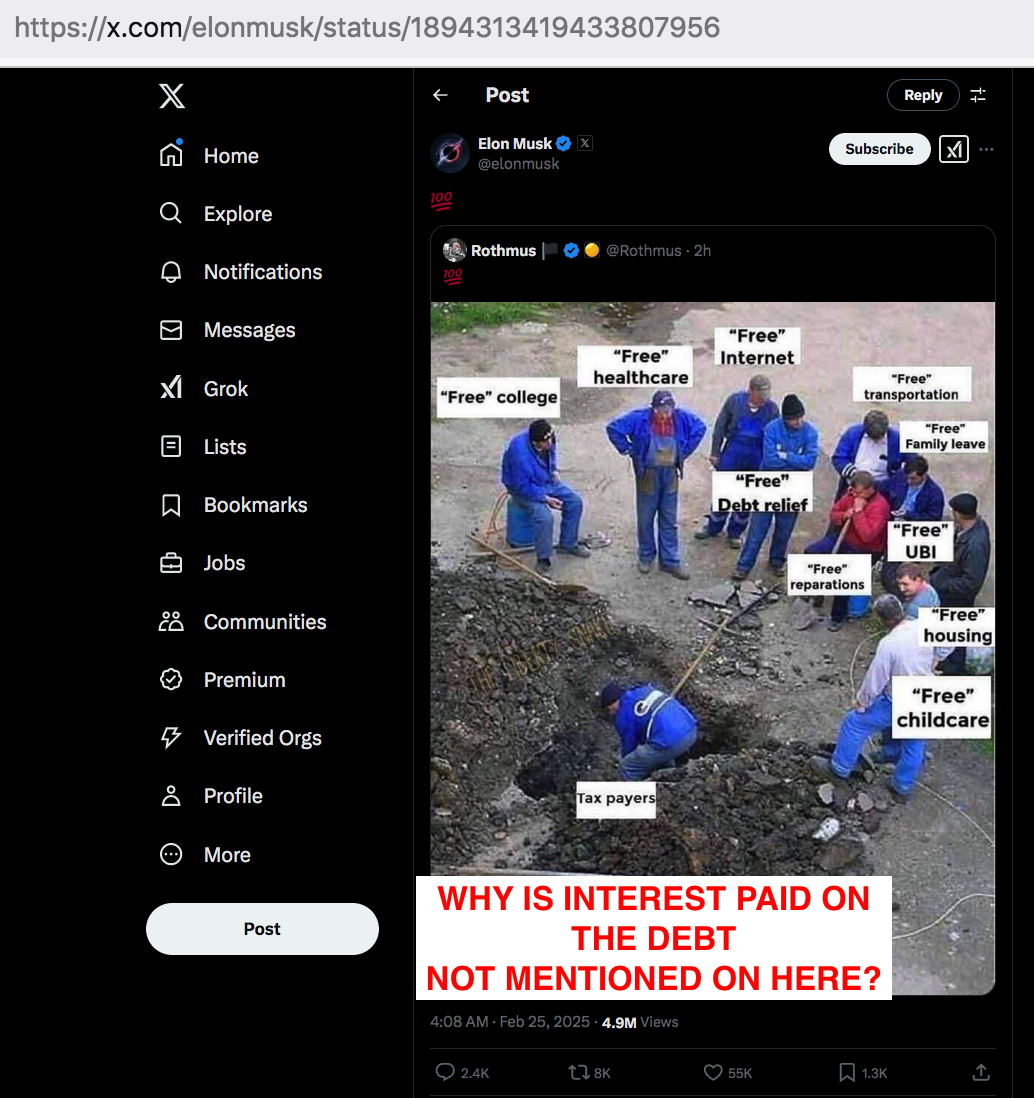Click the X logo icon

172,96
